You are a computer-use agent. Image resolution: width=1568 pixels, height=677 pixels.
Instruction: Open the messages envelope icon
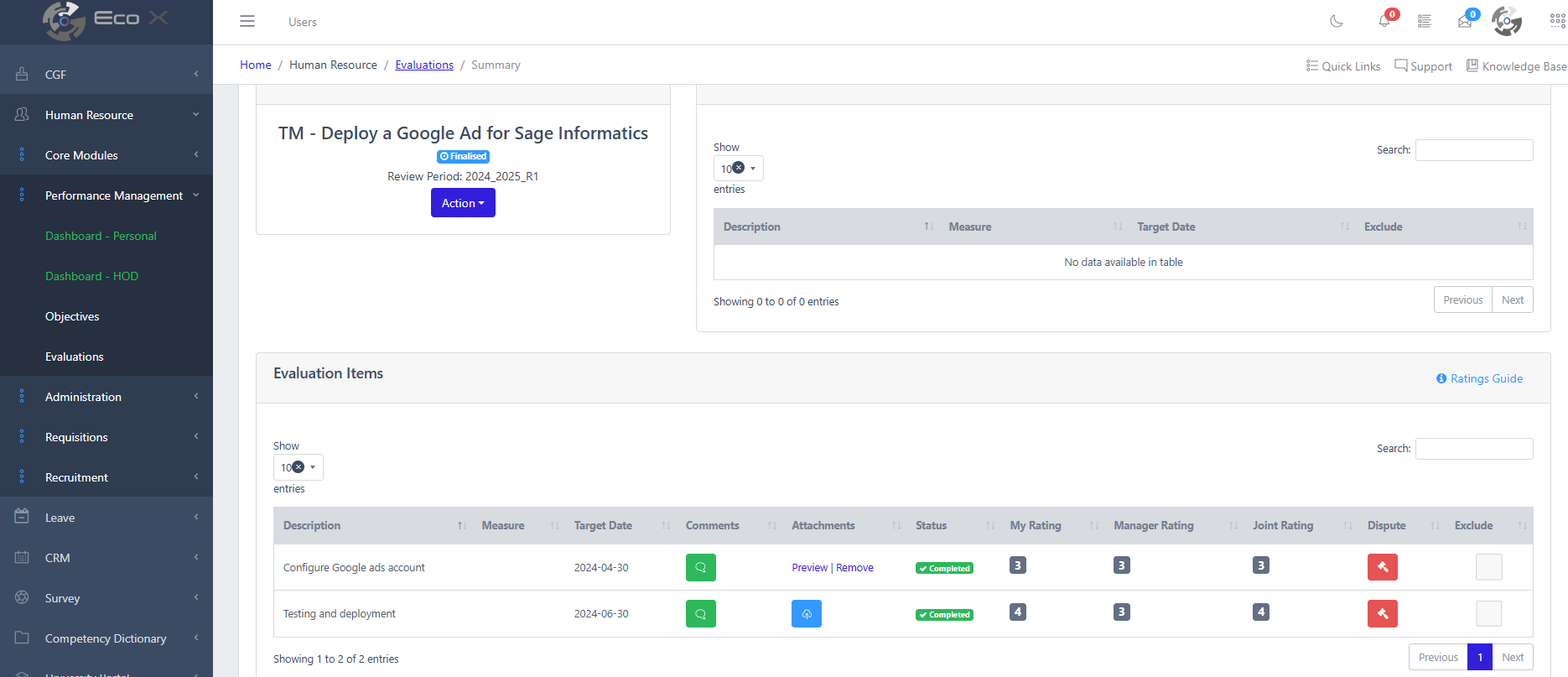(1465, 21)
